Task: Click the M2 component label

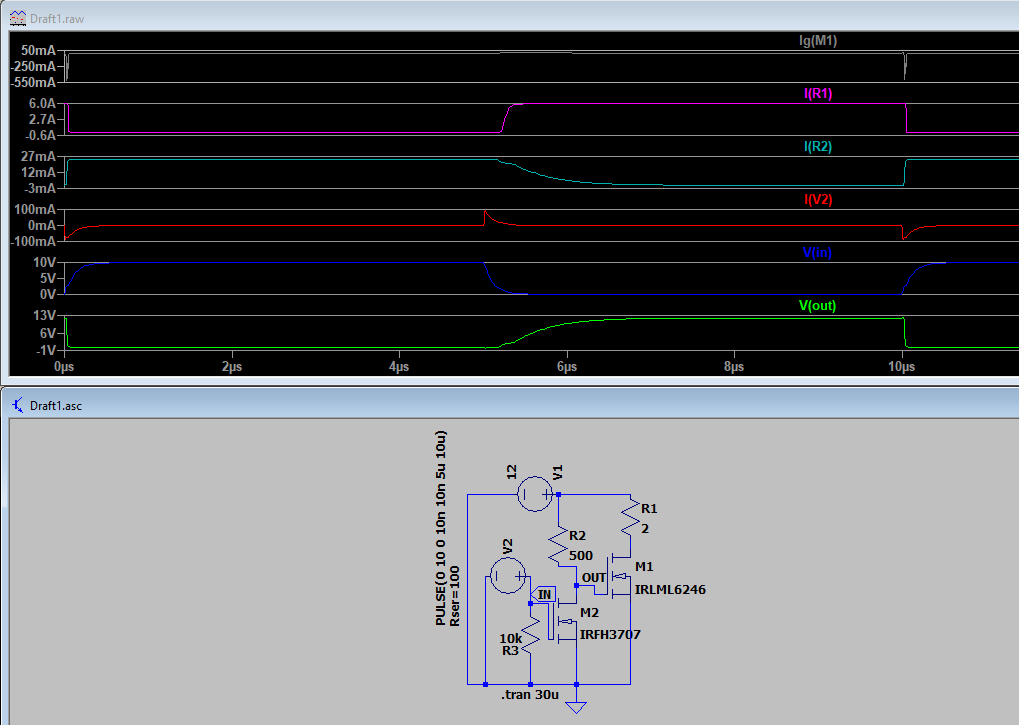Action: tap(589, 613)
